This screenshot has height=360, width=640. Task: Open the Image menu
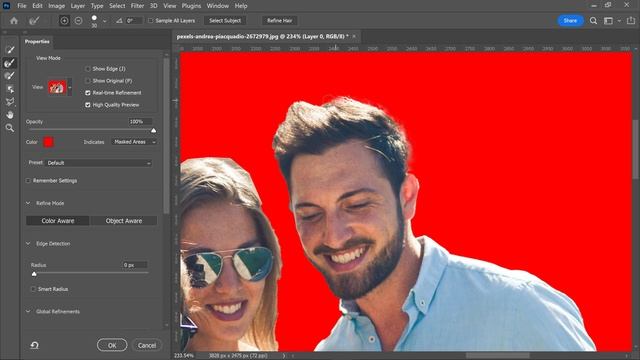(56, 6)
